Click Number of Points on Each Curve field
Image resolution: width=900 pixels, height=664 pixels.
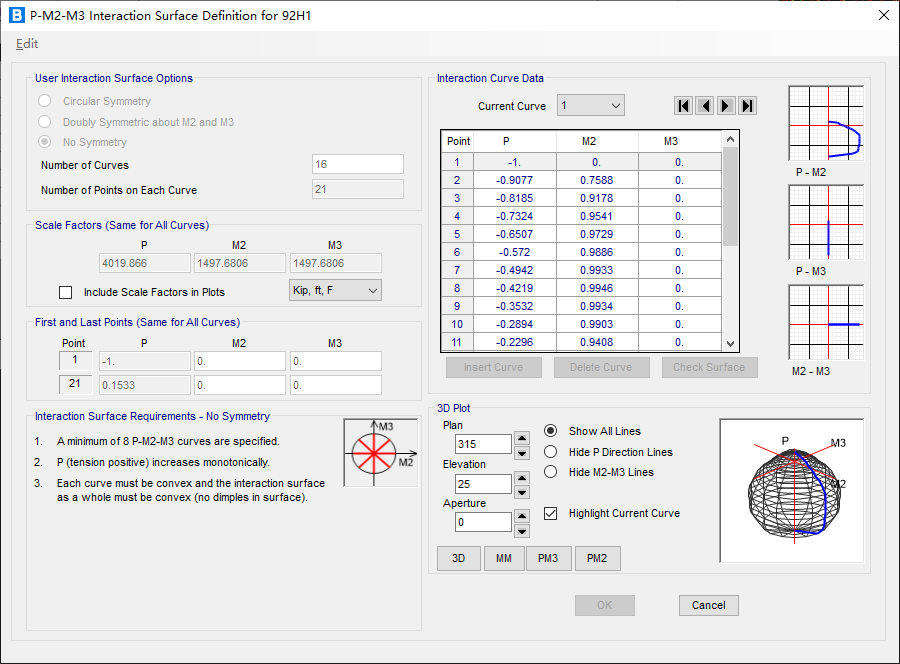coord(358,189)
